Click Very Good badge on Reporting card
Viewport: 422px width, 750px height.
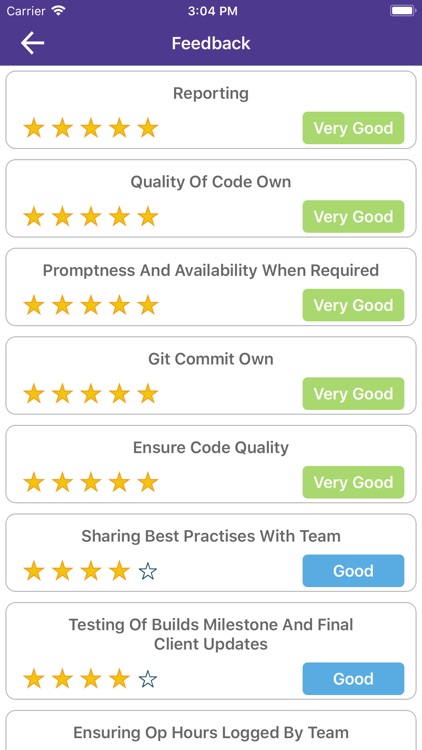[353, 128]
